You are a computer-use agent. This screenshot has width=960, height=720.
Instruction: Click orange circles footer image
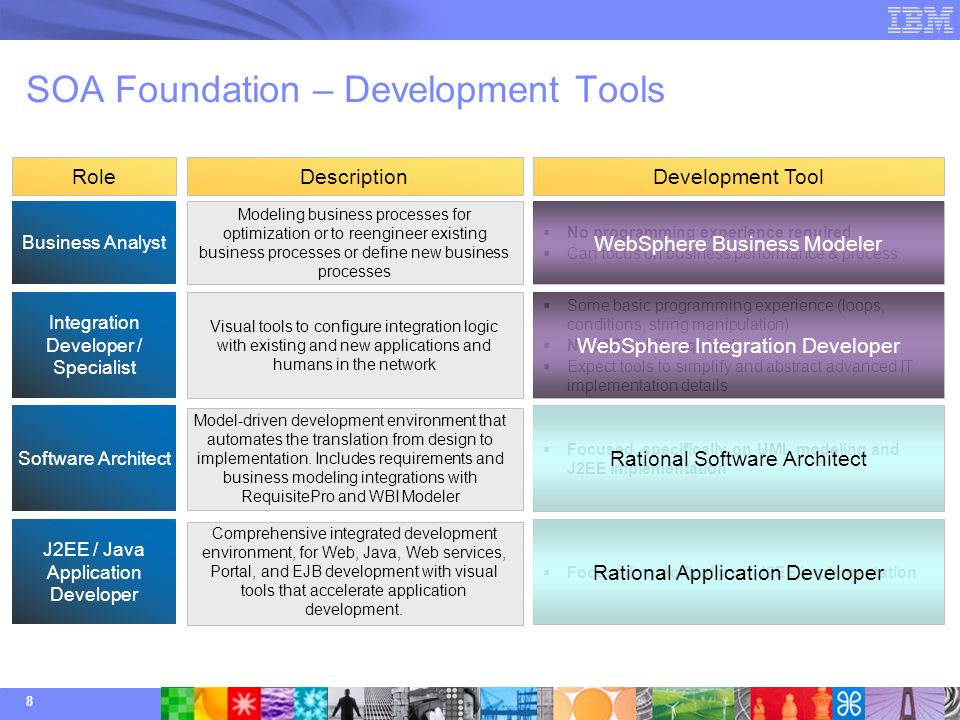coord(594,703)
